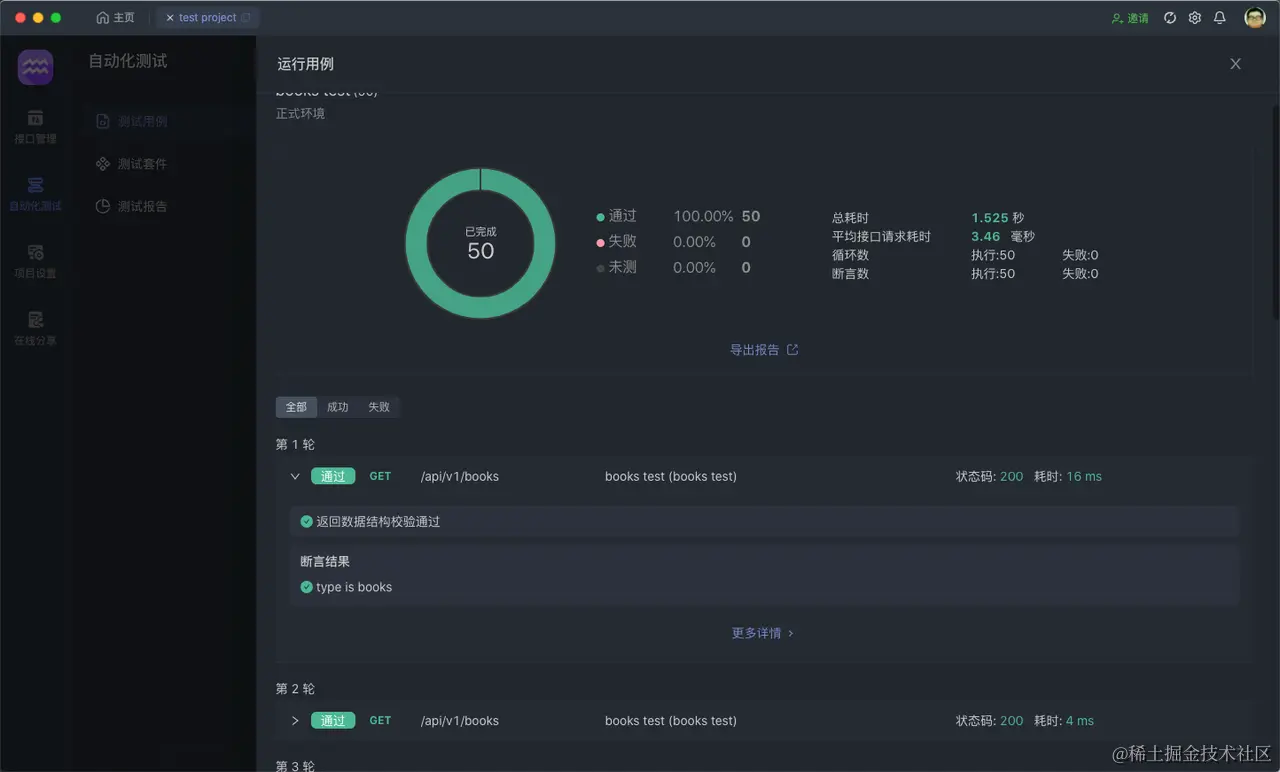Collapse the round 1 books test case
Screen dimensions: 1280x772
[x=295, y=476]
